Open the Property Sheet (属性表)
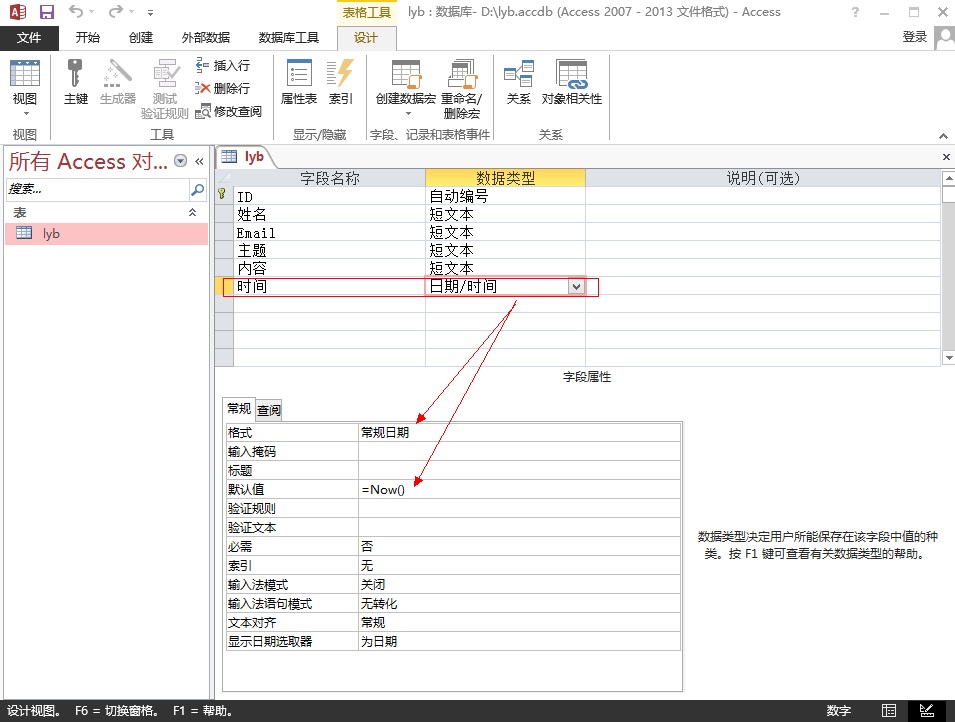Screen dimensions: 955x722 298,81
